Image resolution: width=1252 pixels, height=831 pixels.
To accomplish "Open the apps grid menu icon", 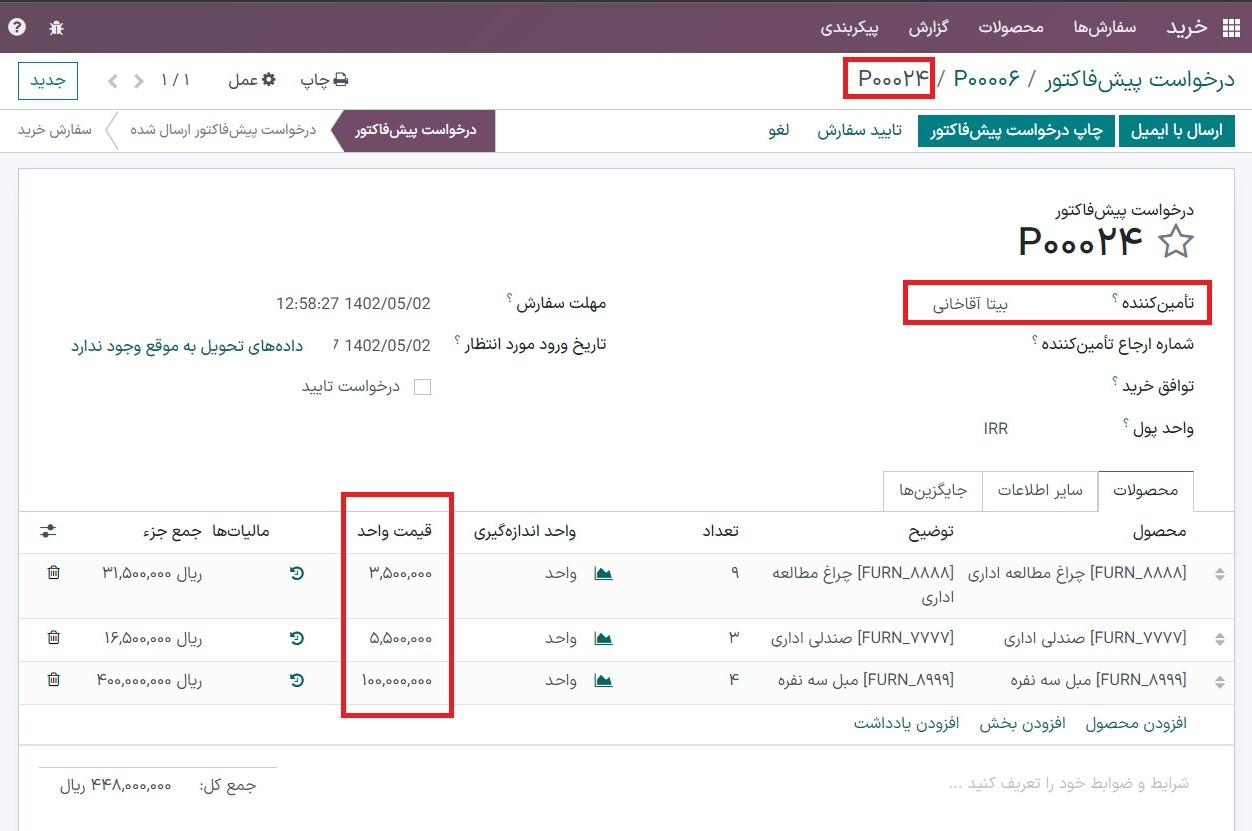I will pos(1230,28).
